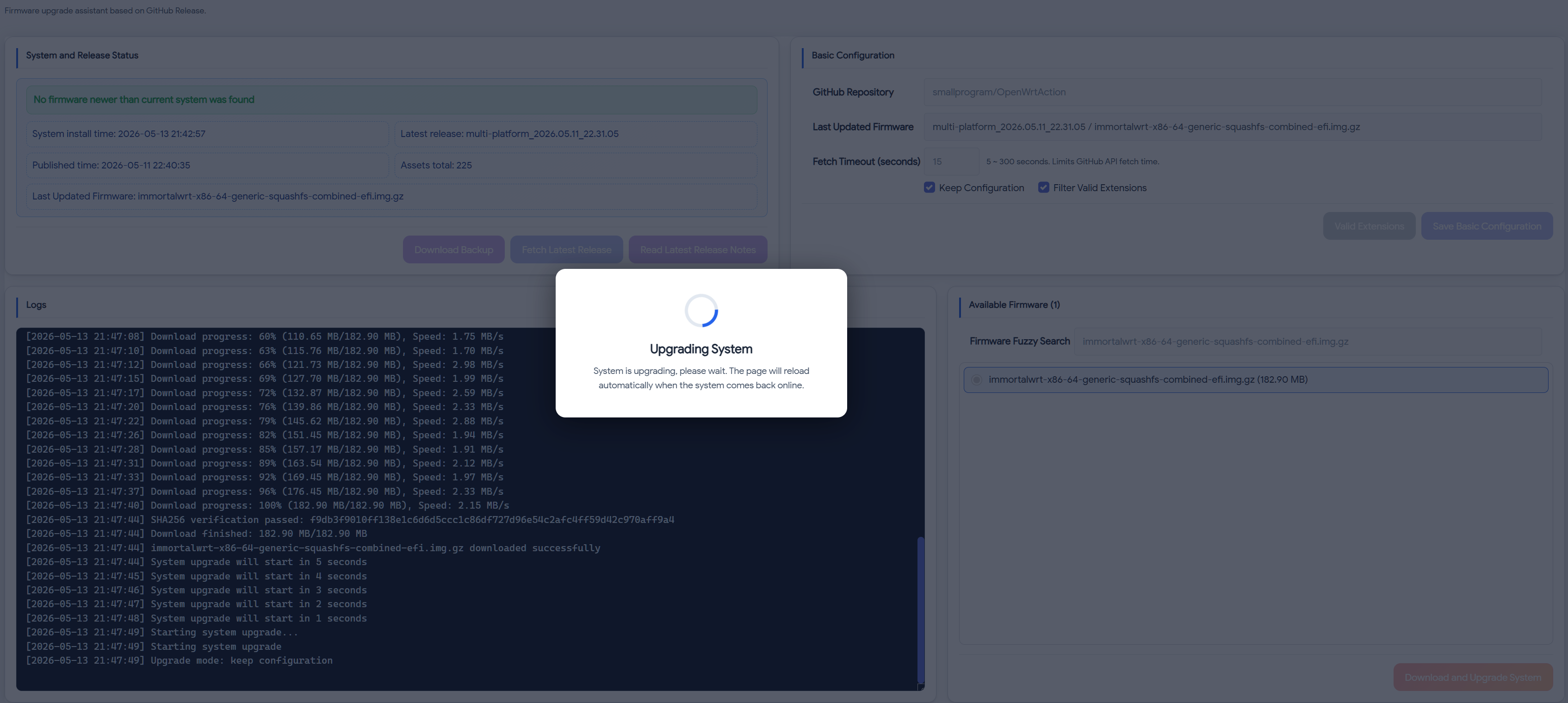Viewport: 1568px width, 703px height.
Task: Open Read Latest Release Notes
Action: point(698,249)
